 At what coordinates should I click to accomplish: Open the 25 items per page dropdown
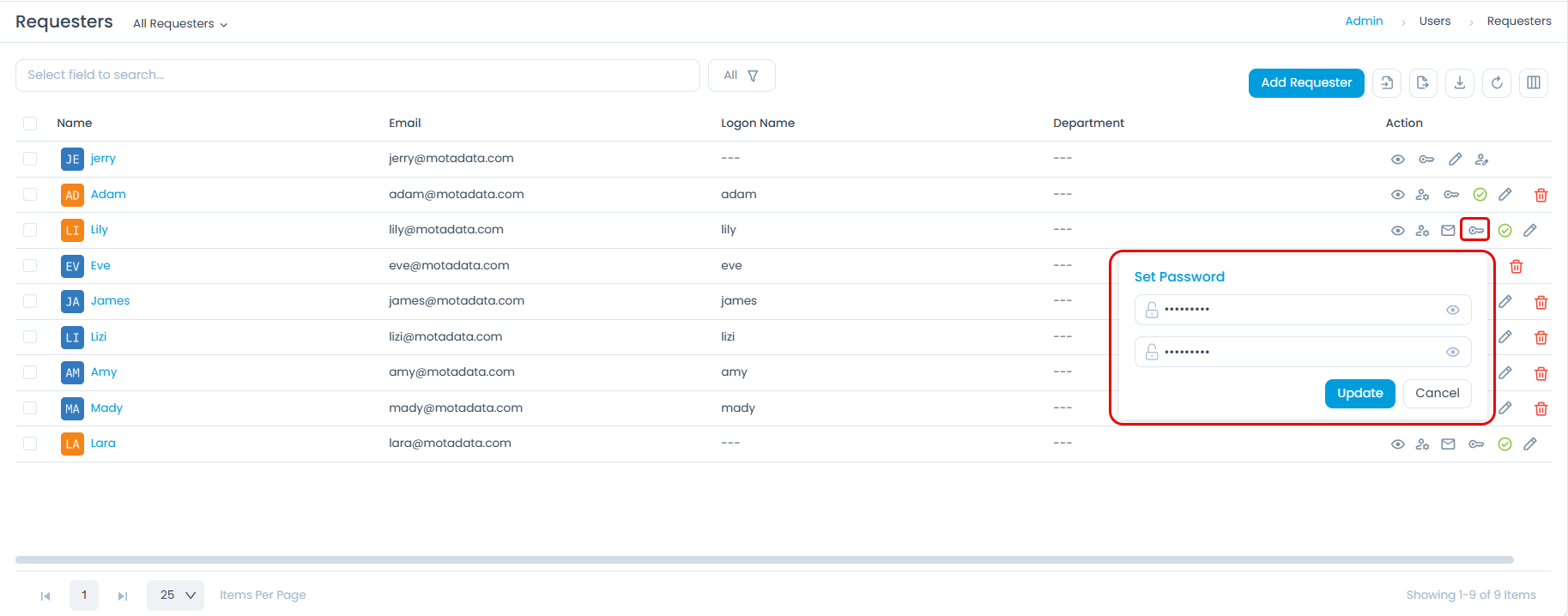[x=175, y=595]
